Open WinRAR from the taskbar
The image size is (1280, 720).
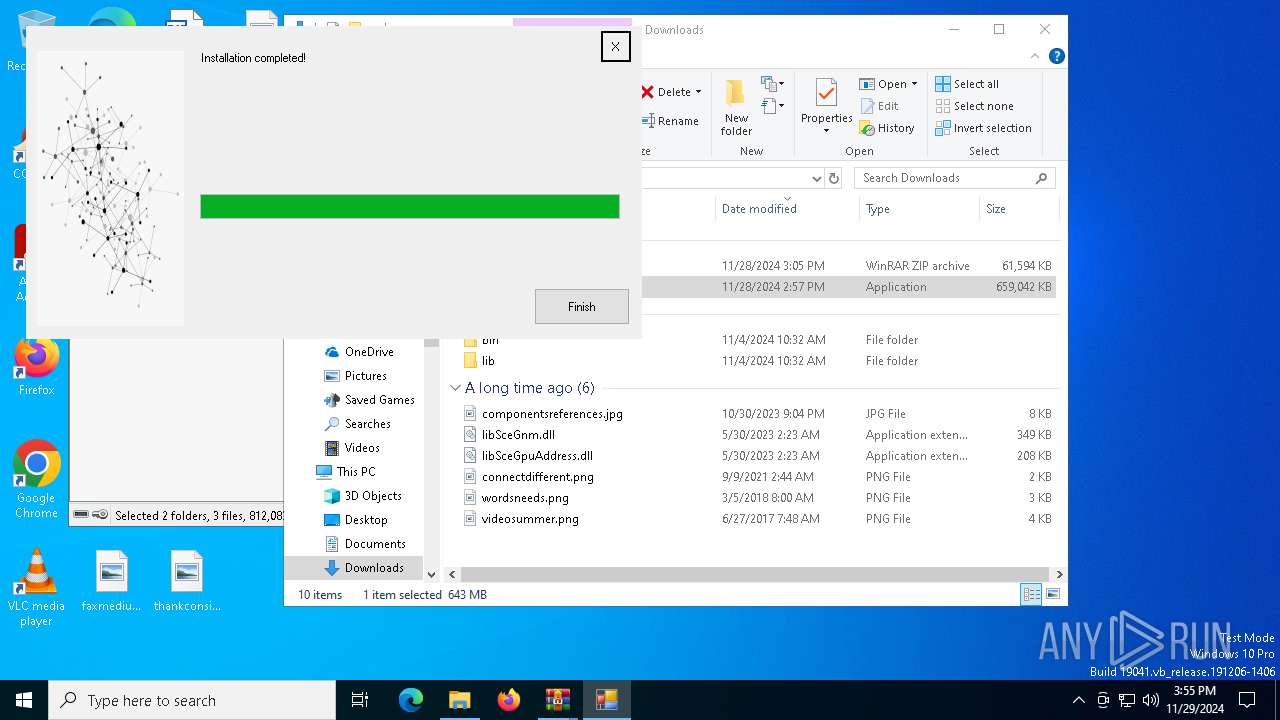point(557,700)
